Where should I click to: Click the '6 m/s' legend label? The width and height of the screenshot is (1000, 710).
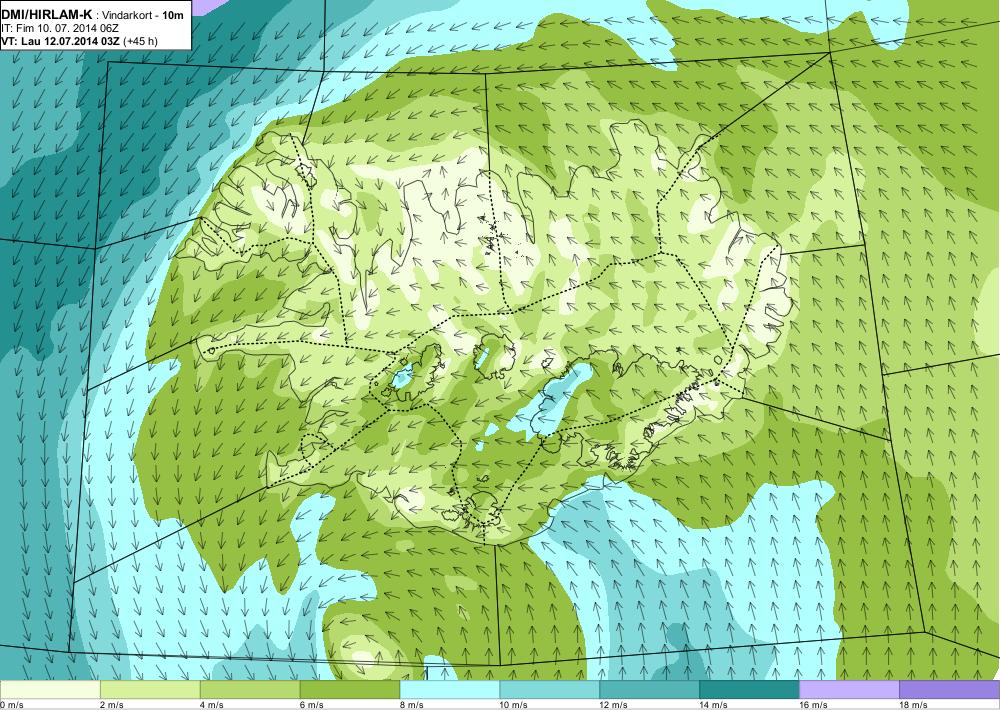[x=312, y=705]
